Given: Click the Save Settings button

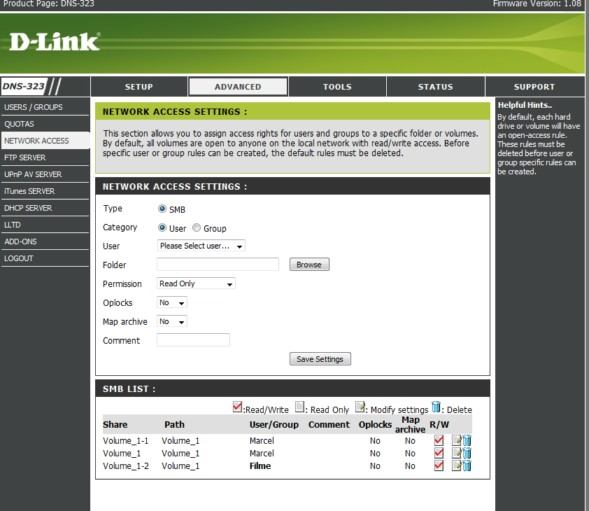Looking at the screenshot, I should tap(320, 359).
